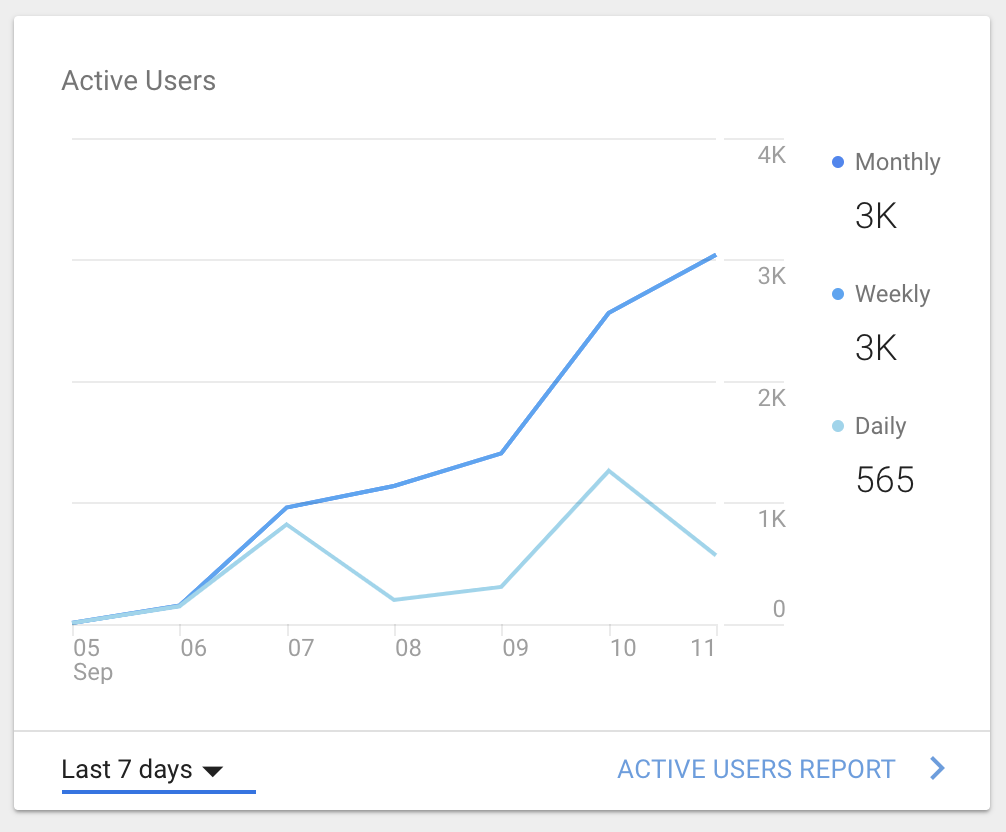Screen dimensions: 1006x832
Task: Click the weekly line endpoint at date 11
Action: (715, 255)
